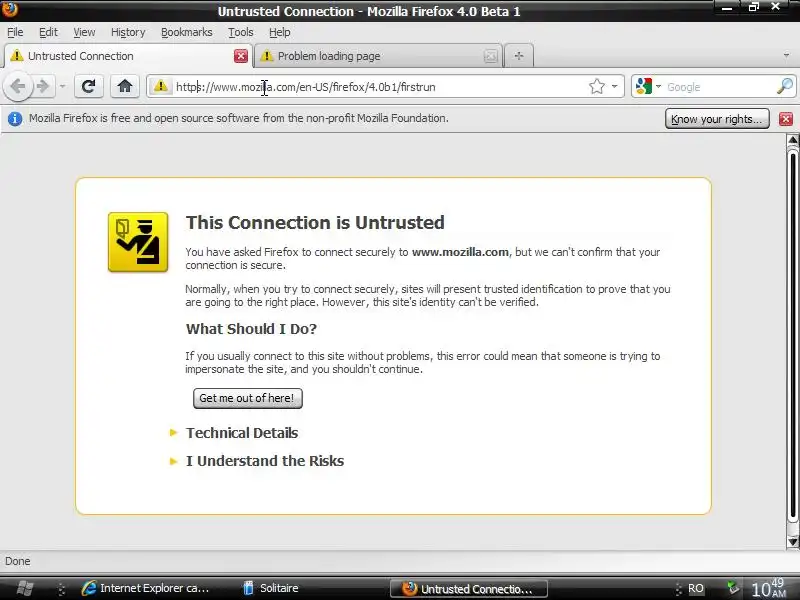
Task: Click the system tray network icon
Action: pos(733,588)
